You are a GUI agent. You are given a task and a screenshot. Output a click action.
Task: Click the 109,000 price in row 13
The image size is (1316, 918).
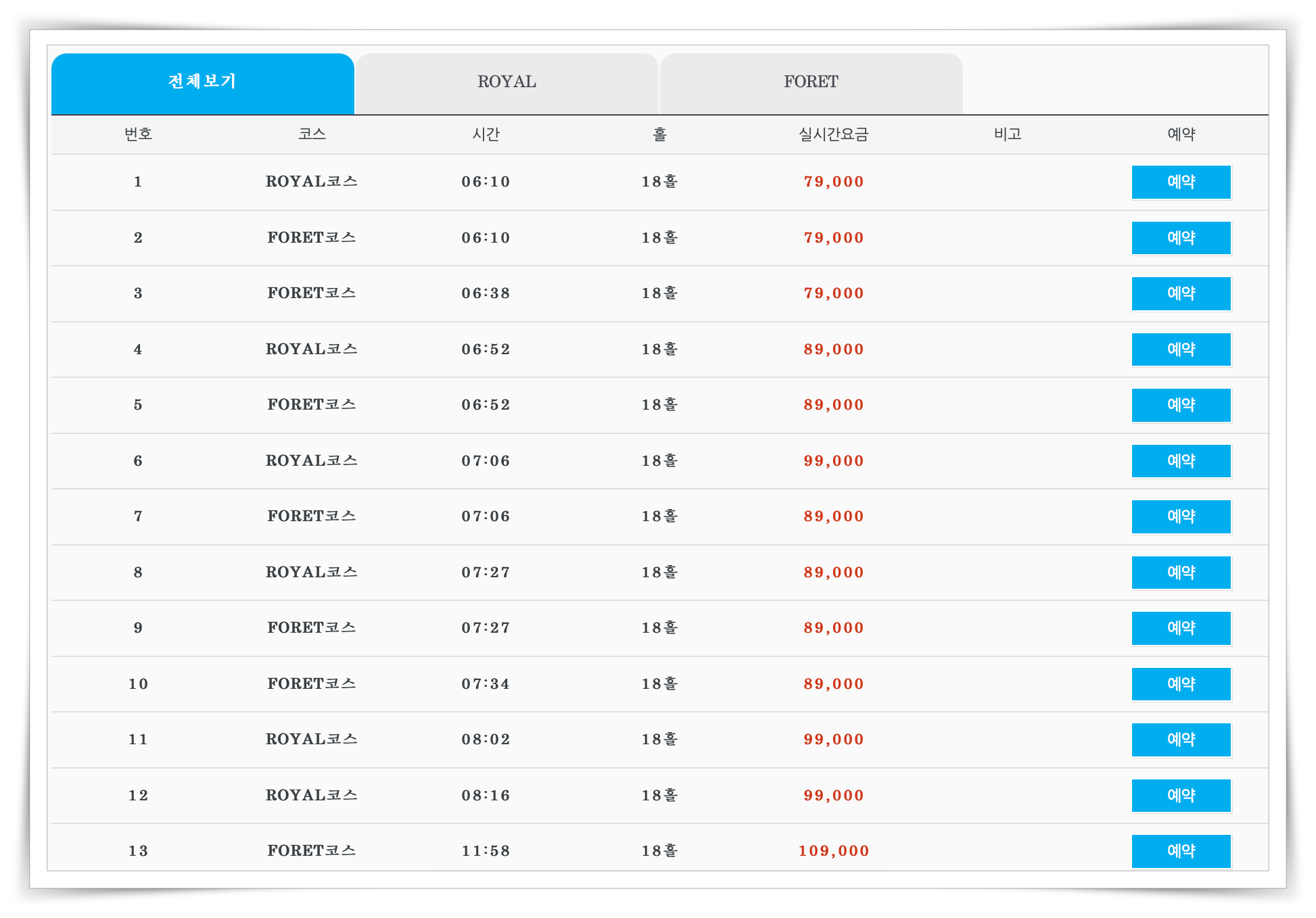pos(833,851)
